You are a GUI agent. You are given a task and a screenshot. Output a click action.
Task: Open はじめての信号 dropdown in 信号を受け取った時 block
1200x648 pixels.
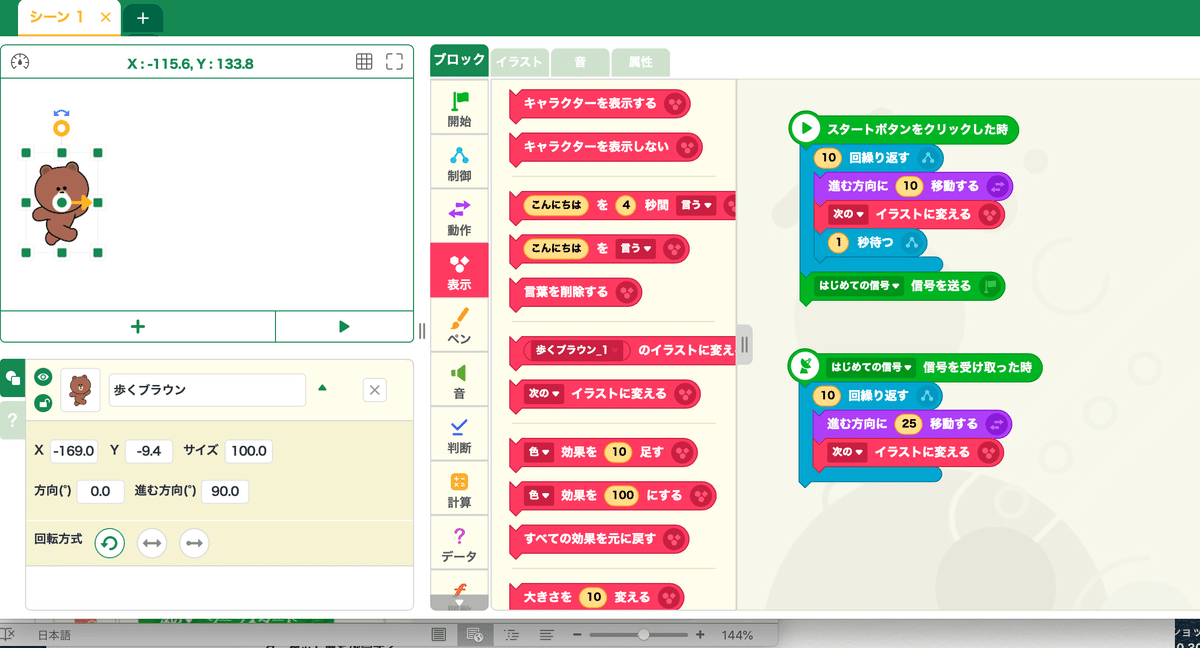(872, 367)
